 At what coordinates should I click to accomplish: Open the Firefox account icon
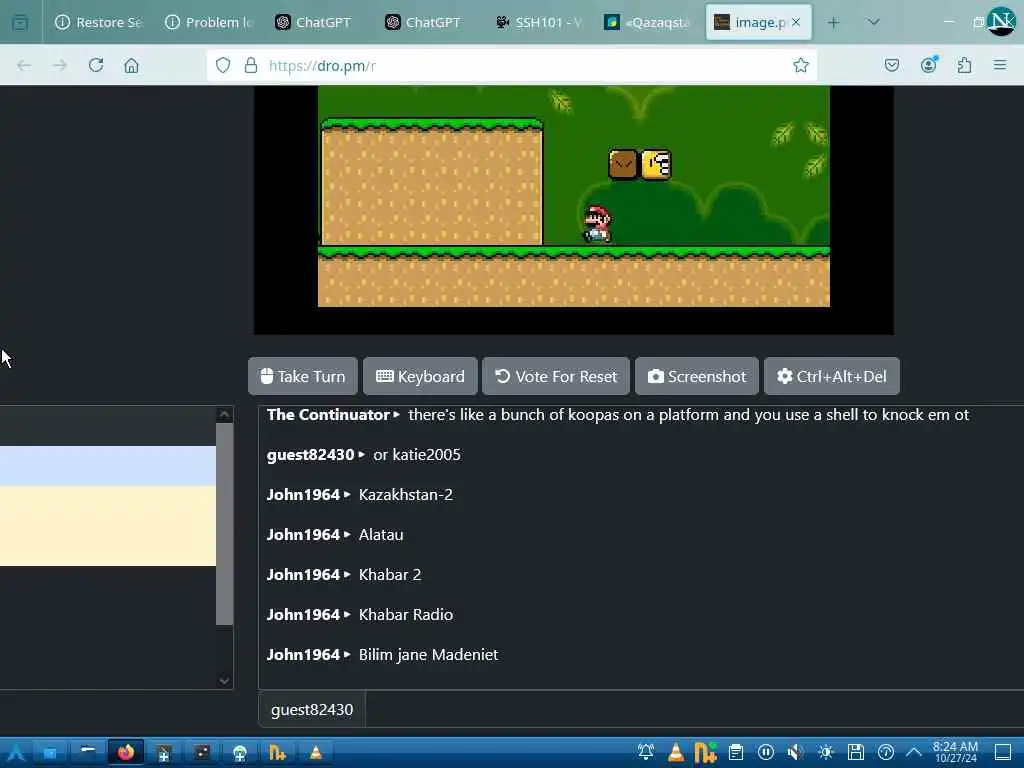(x=929, y=65)
